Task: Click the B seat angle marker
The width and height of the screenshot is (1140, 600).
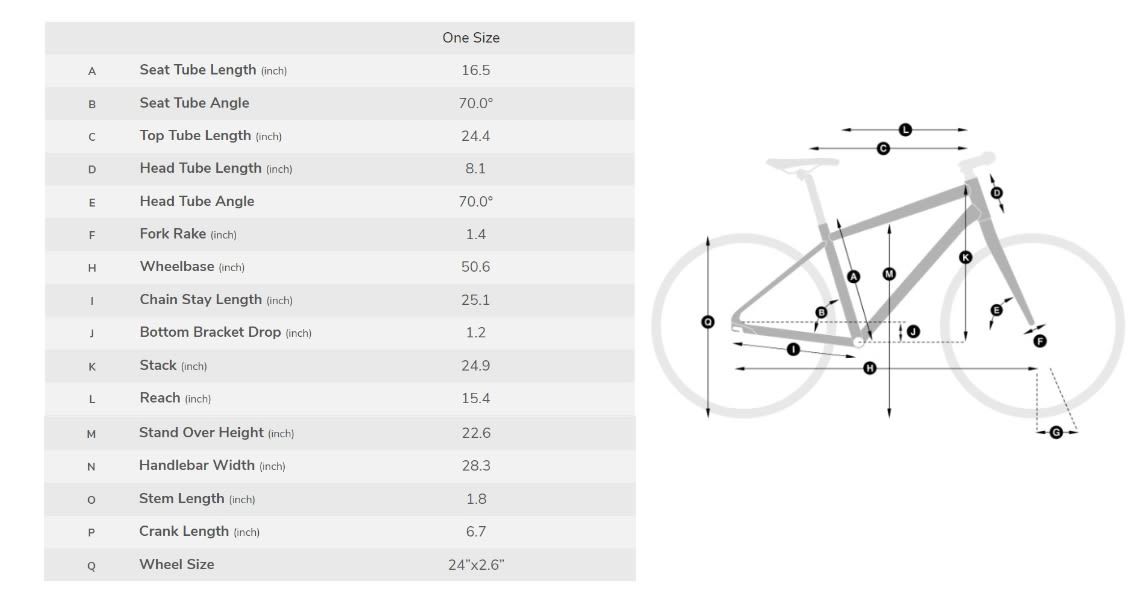Action: pyautogui.click(x=822, y=313)
